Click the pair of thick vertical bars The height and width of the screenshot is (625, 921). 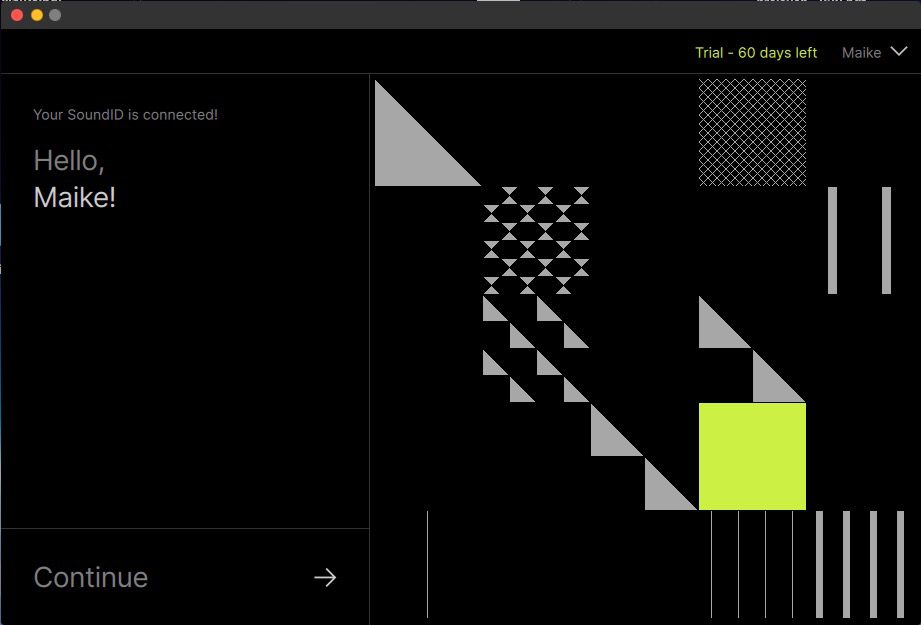(x=859, y=240)
